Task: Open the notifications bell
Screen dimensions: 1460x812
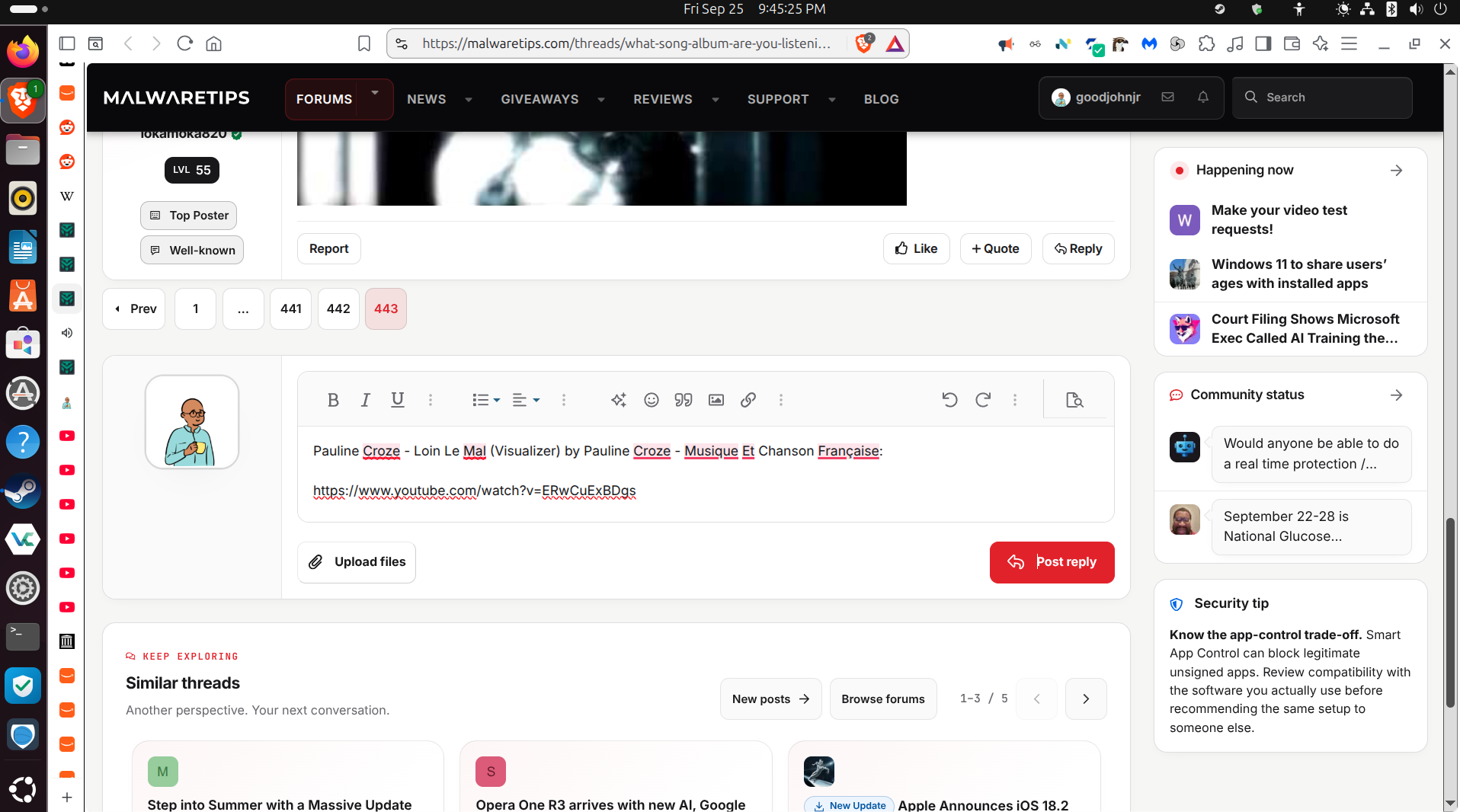Action: point(1203,98)
